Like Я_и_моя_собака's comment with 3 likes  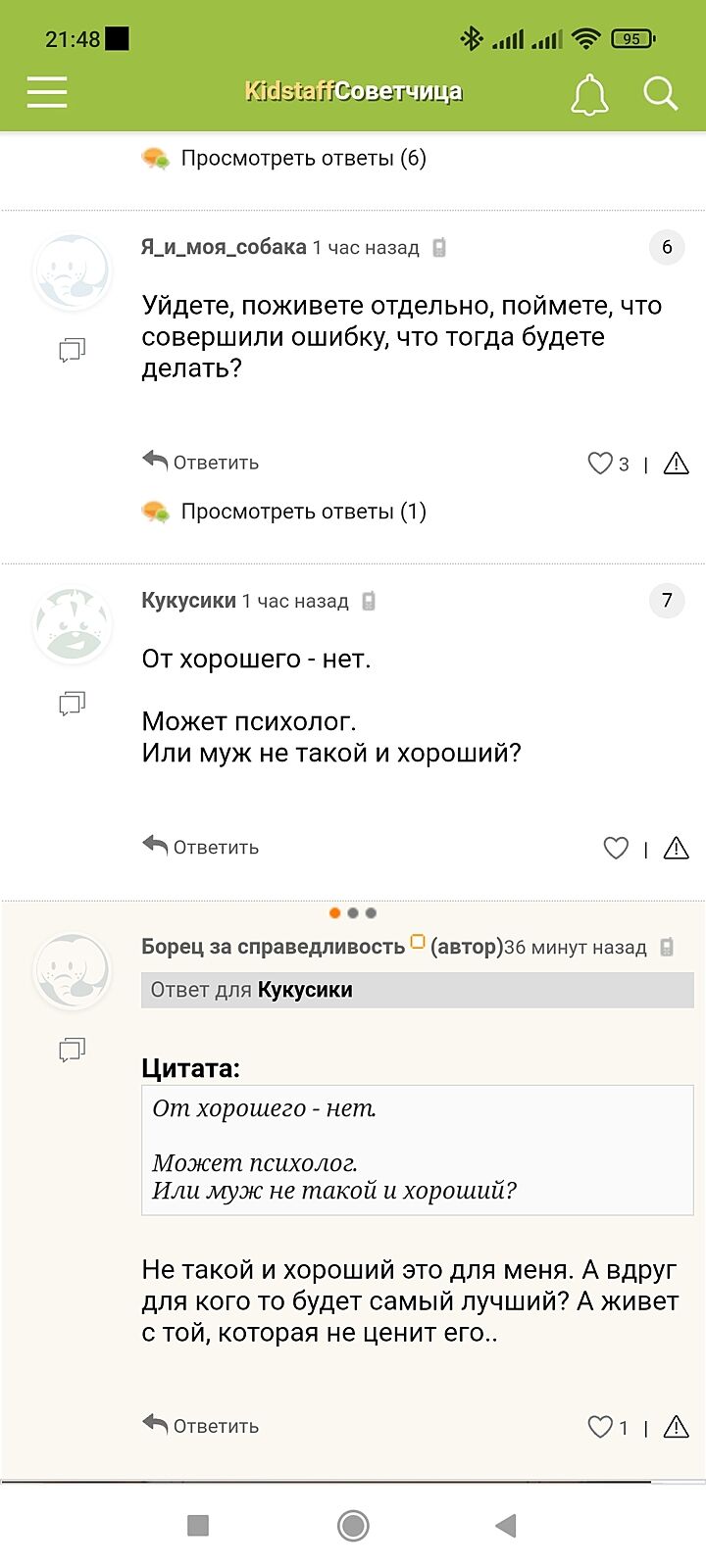tap(600, 464)
